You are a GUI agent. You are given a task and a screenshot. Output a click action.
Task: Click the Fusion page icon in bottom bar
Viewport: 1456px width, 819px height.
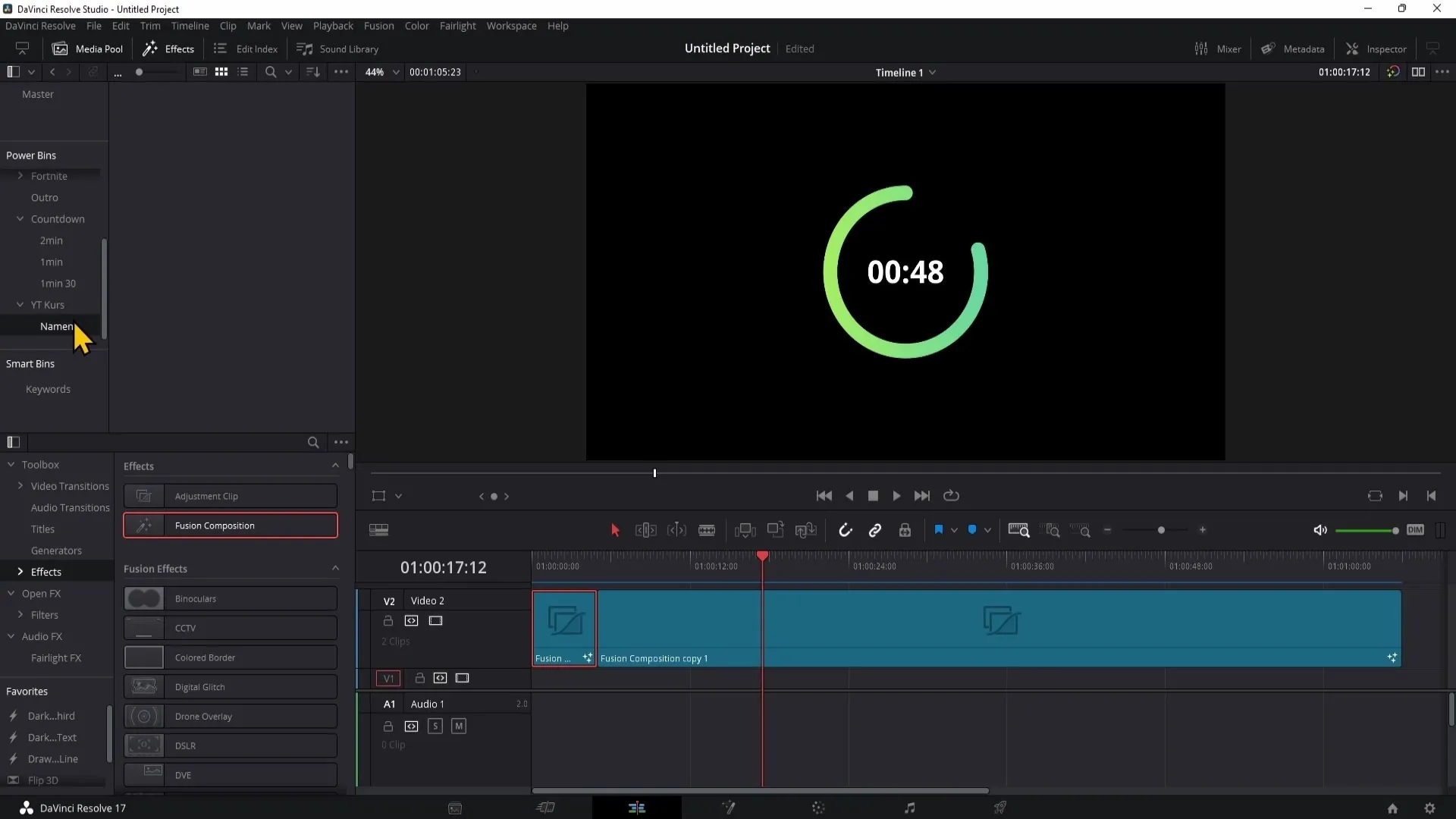[x=728, y=808]
